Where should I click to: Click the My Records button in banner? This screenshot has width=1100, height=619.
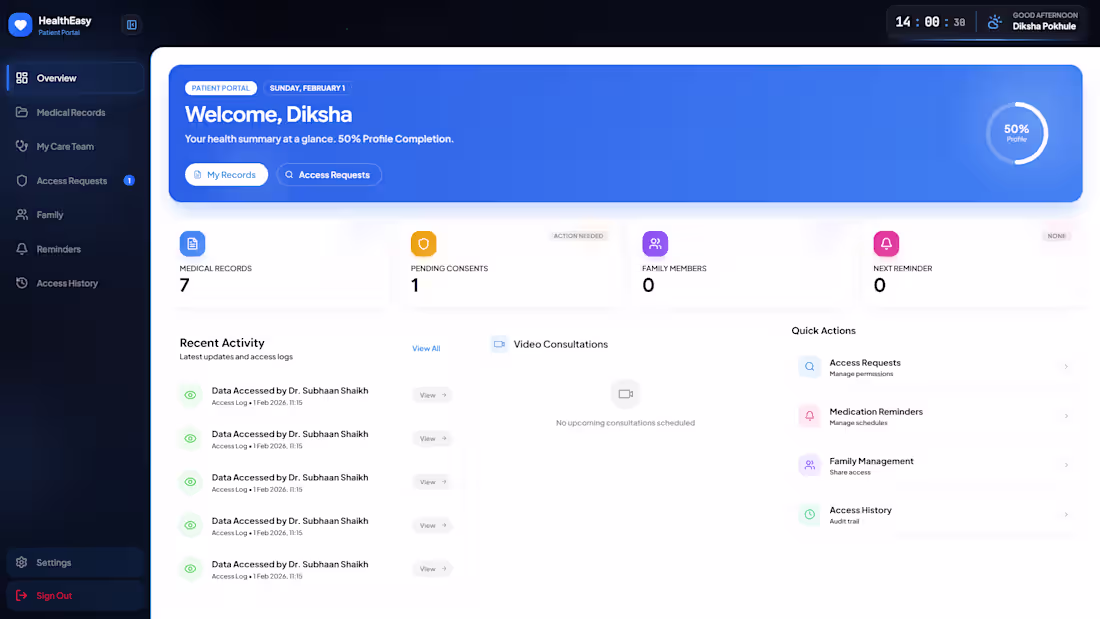click(226, 175)
